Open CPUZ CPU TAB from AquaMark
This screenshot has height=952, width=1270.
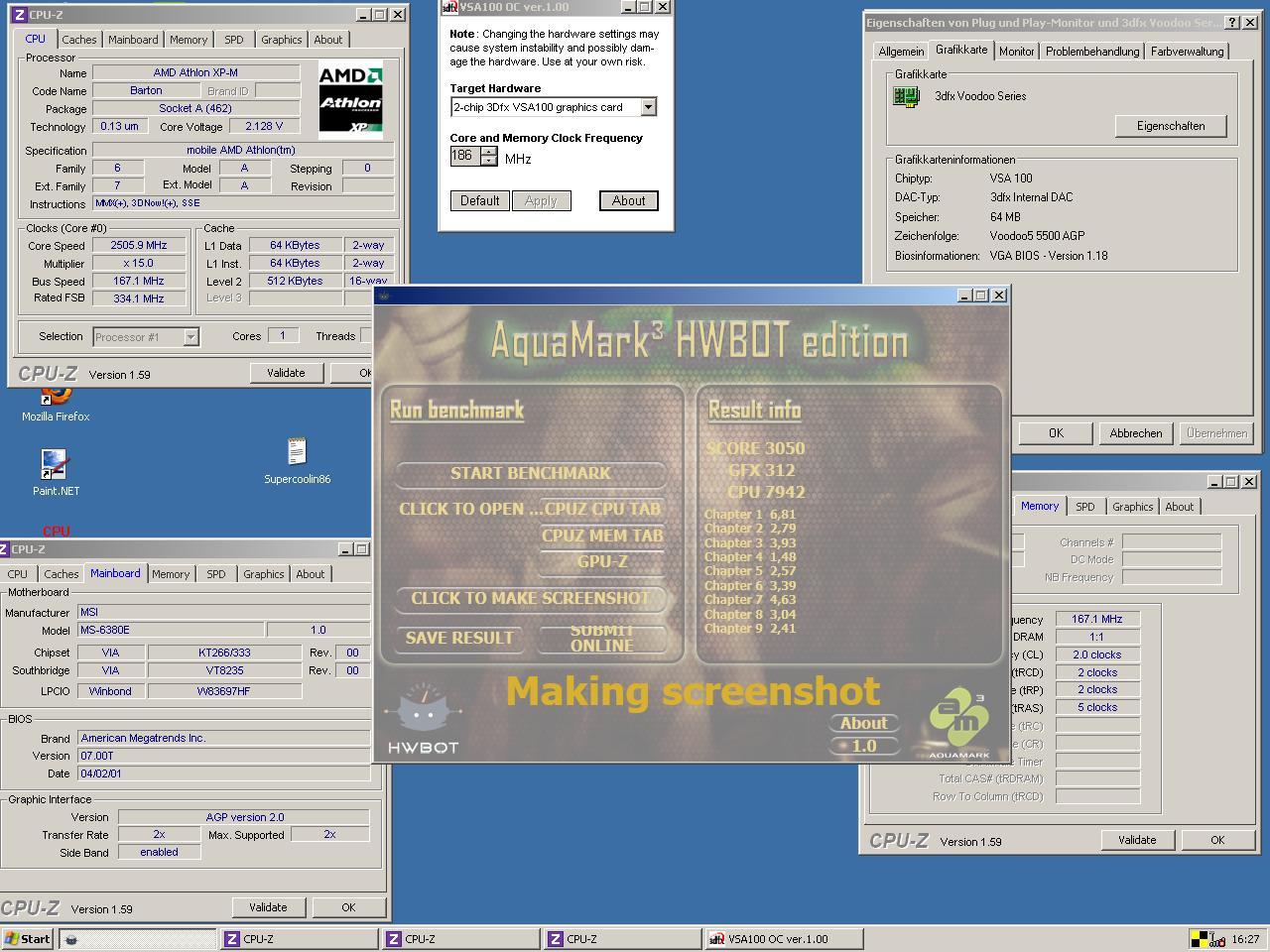(x=602, y=509)
